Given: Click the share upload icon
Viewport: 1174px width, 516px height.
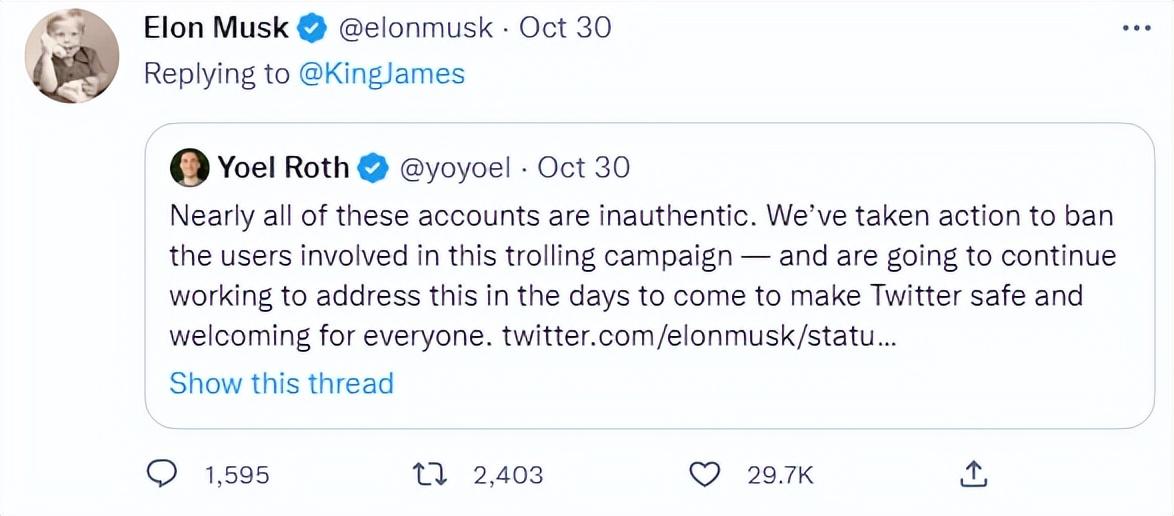Looking at the screenshot, I should tap(973, 474).
